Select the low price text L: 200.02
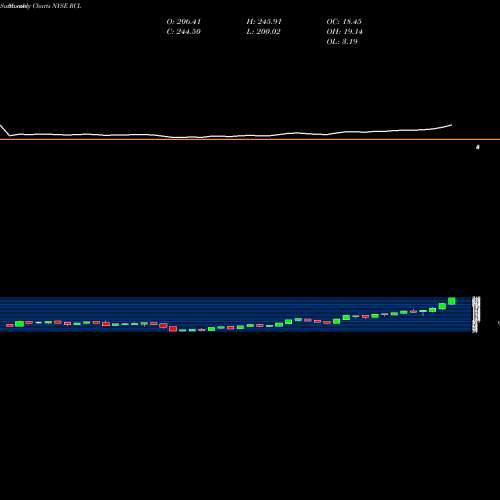Screen dimensions: 500x500 [x=263, y=32]
